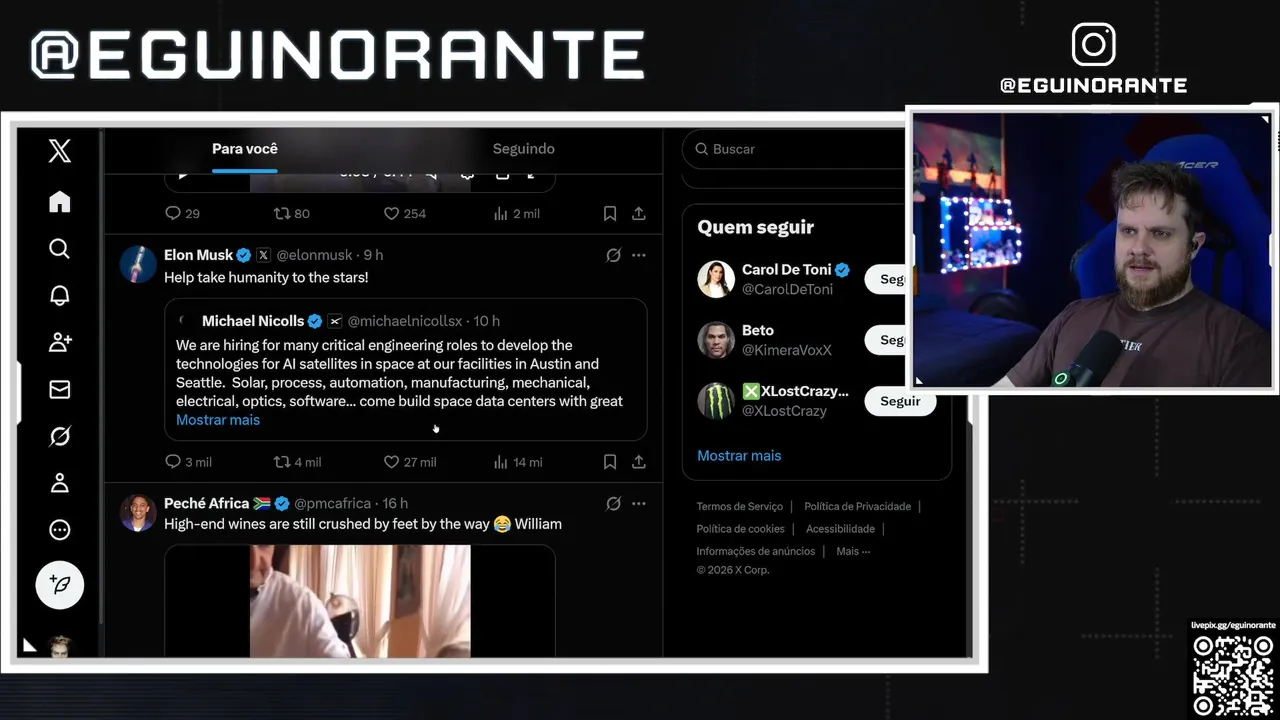Open more options on Peché Africa post
Image resolution: width=1280 pixels, height=720 pixels.
pos(639,503)
